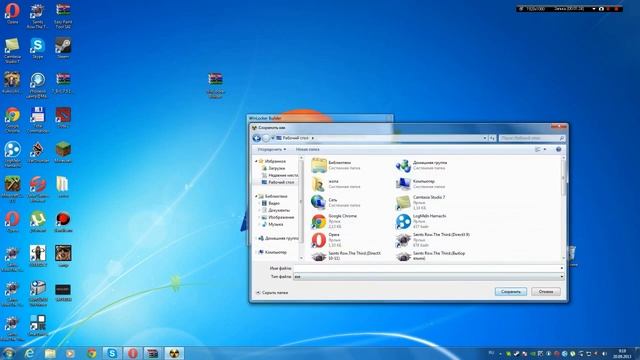Click the search field in the save dialog

[532, 138]
